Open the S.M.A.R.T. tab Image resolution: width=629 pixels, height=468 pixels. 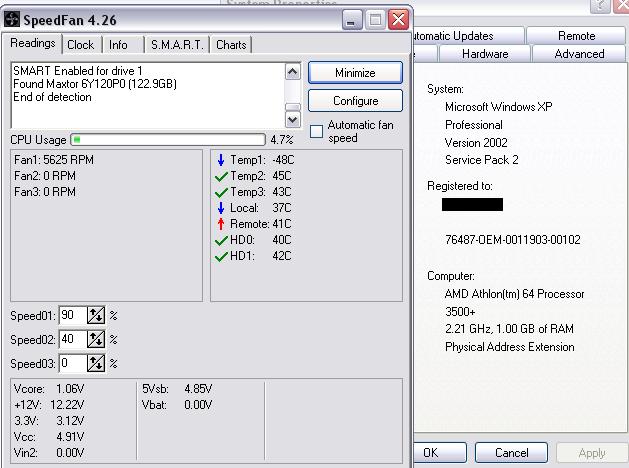click(x=177, y=45)
